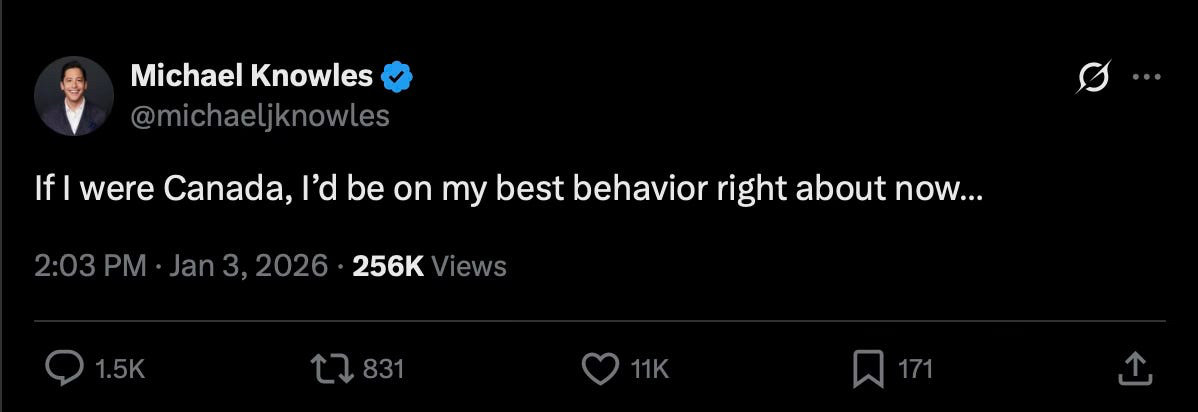Open Michael Knowles' profile picture
The image size is (1198, 412).
click(x=74, y=96)
